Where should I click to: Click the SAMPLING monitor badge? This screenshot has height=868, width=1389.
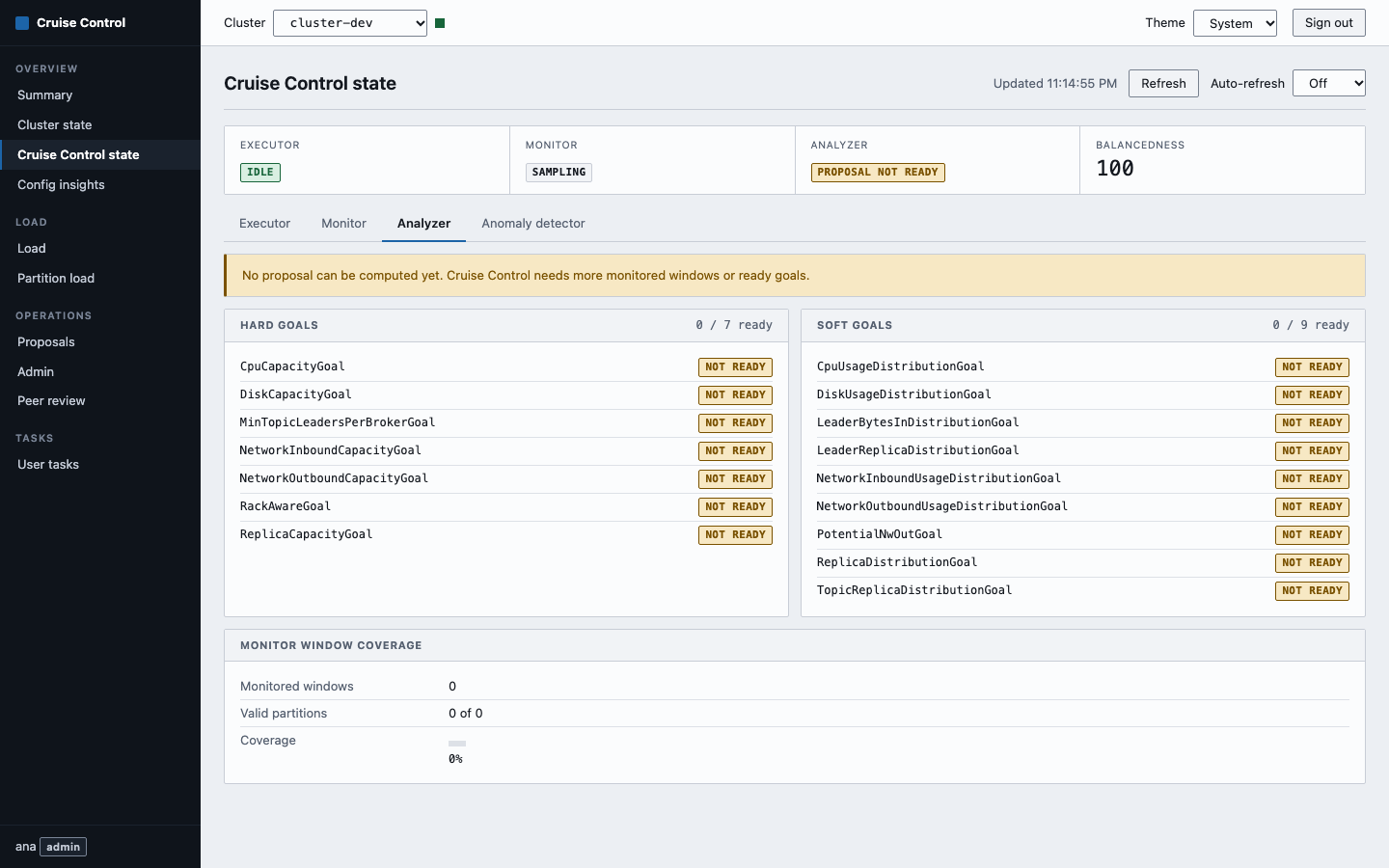pos(558,173)
